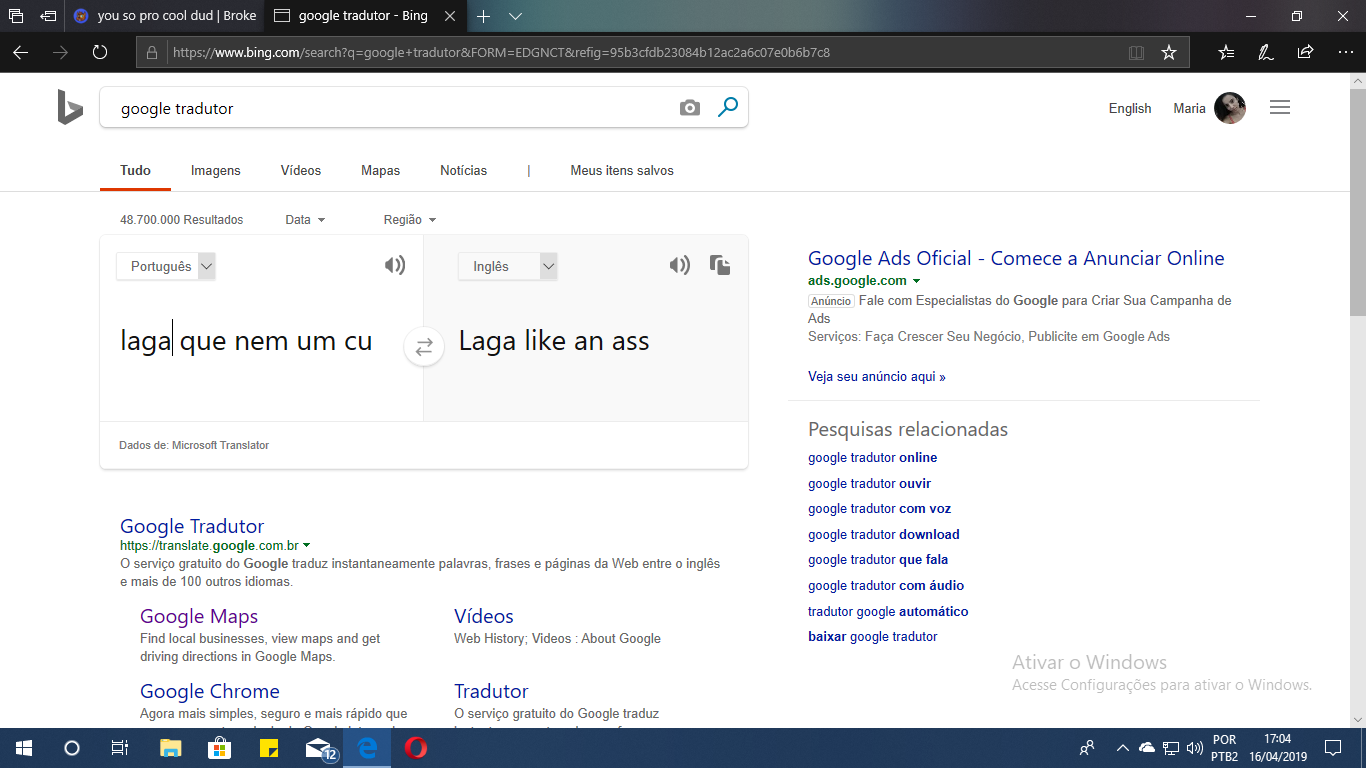Switch to the Imagens tab
The image size is (1366, 768).
pos(216,171)
